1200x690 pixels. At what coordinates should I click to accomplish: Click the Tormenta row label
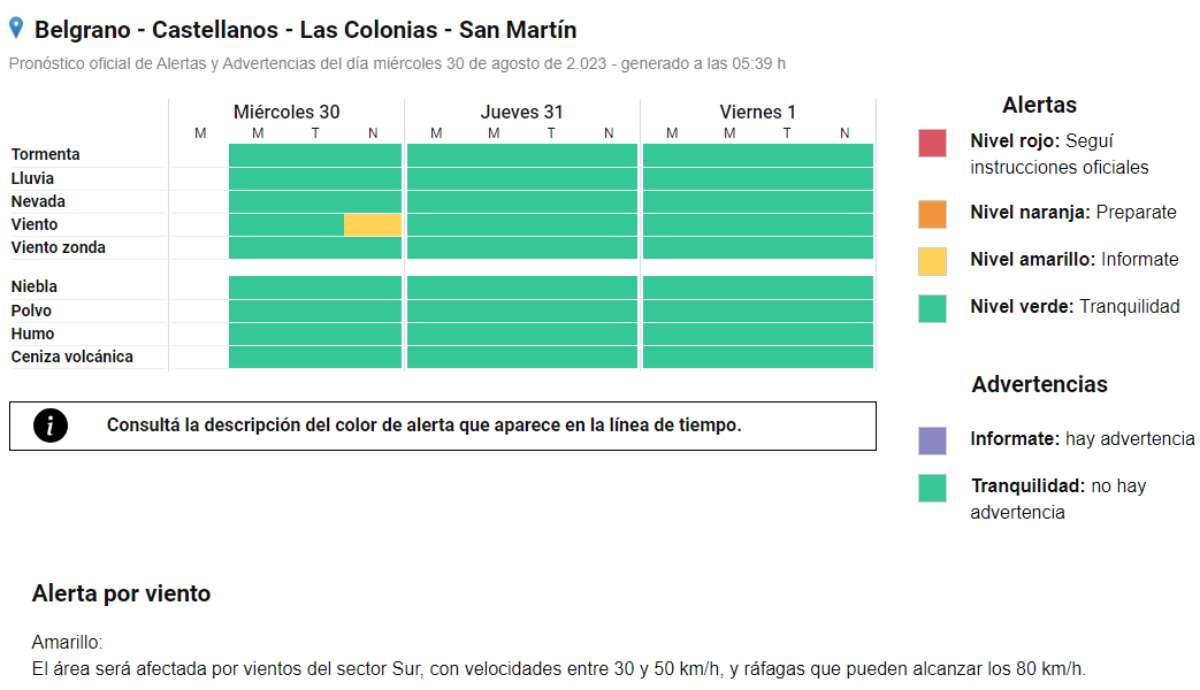click(46, 155)
